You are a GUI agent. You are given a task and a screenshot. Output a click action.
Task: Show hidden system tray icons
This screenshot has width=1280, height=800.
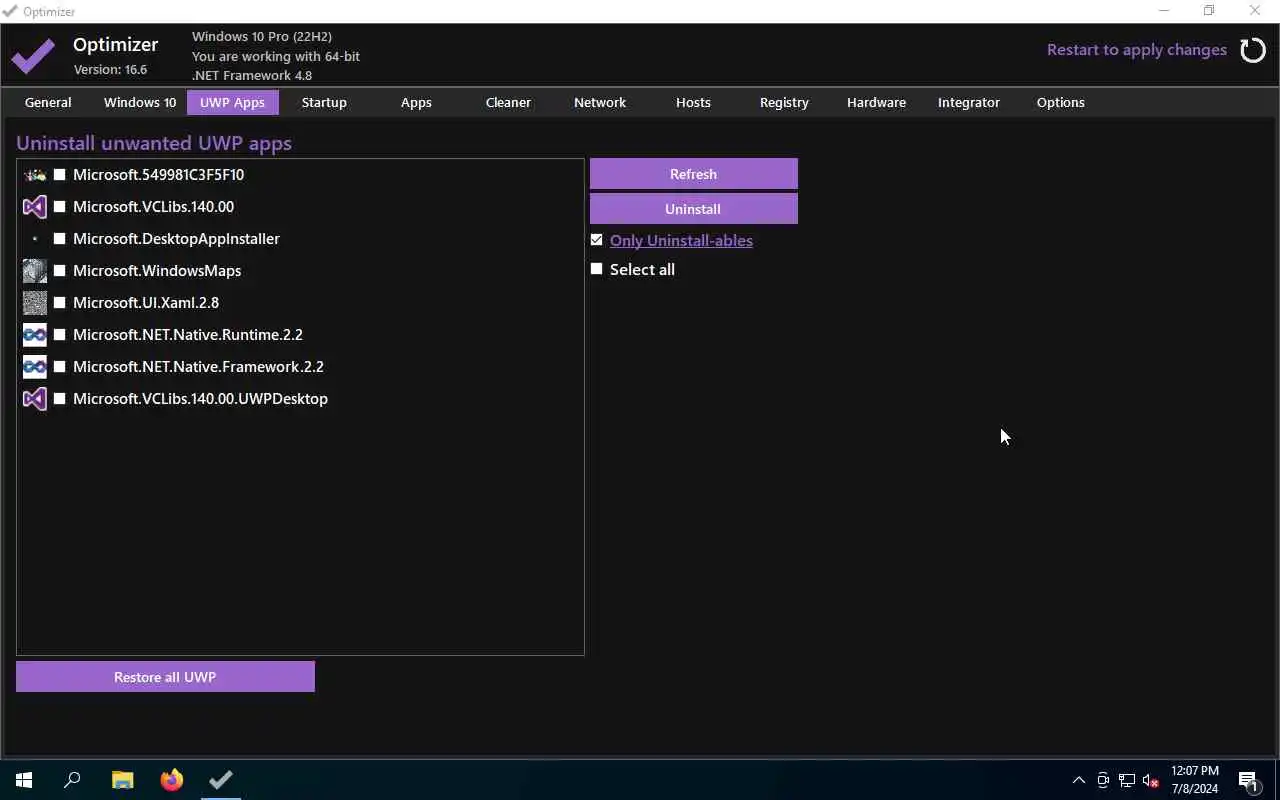pyautogui.click(x=1078, y=780)
